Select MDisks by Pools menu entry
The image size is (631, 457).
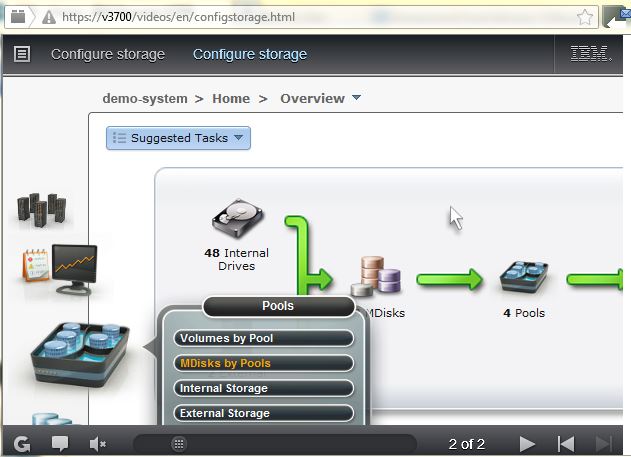click(x=264, y=363)
